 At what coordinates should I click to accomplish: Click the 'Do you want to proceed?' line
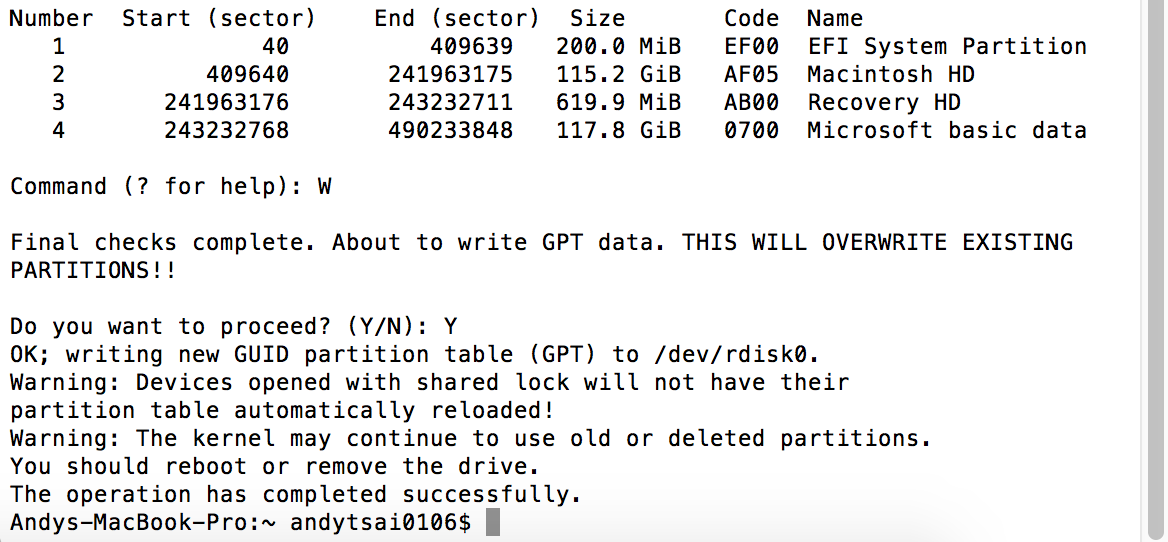[233, 326]
